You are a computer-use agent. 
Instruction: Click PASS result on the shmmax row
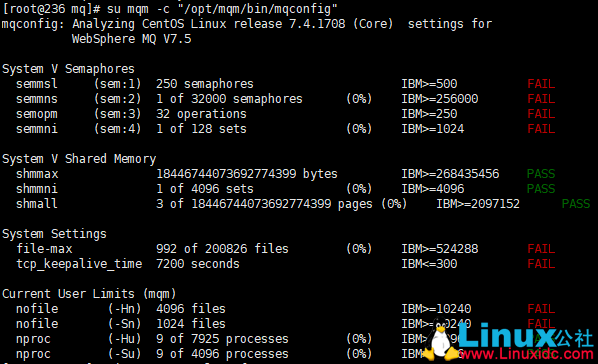pos(541,174)
